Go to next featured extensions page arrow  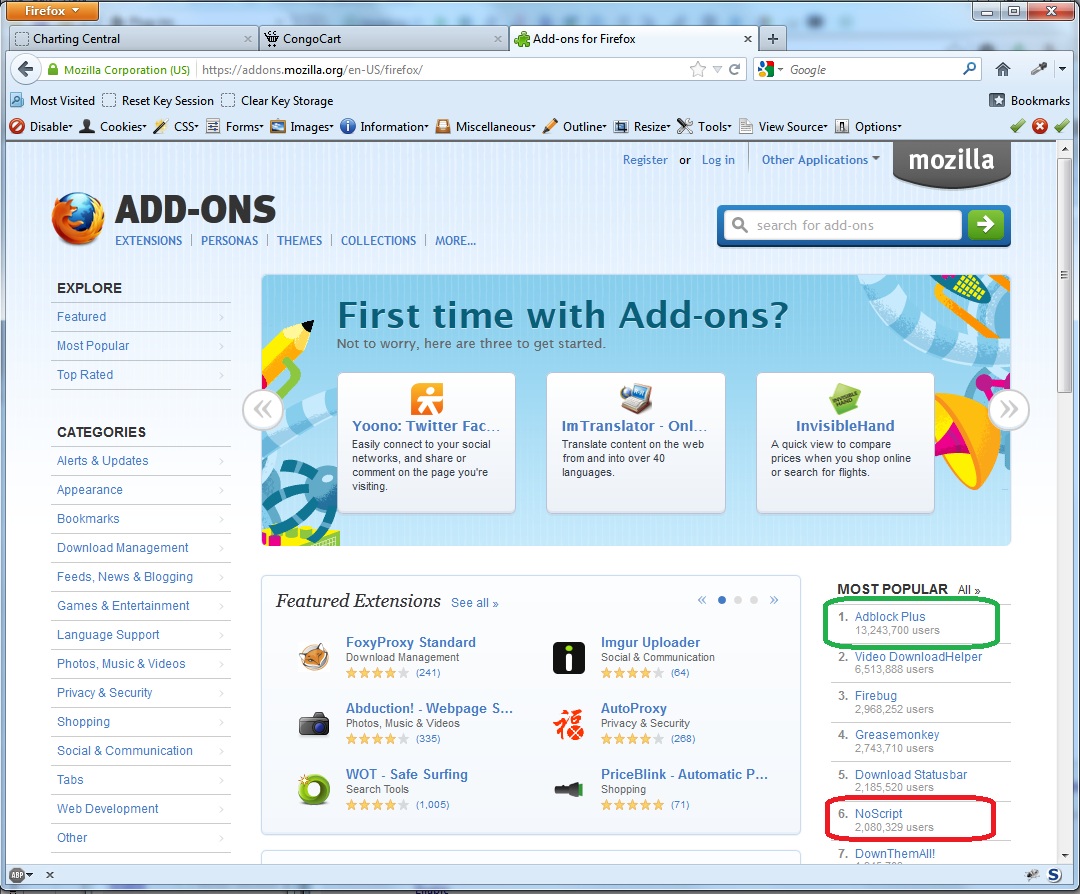pyautogui.click(x=773, y=600)
